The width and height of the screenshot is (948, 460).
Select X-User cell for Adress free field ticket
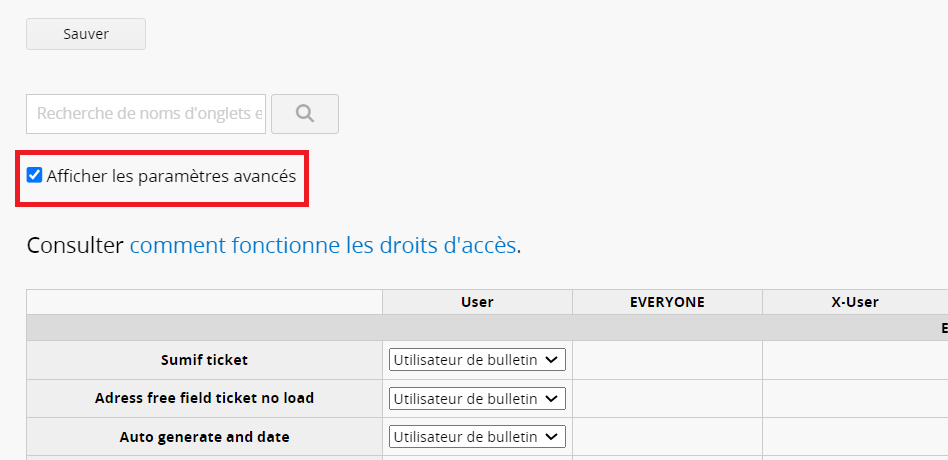pos(855,399)
